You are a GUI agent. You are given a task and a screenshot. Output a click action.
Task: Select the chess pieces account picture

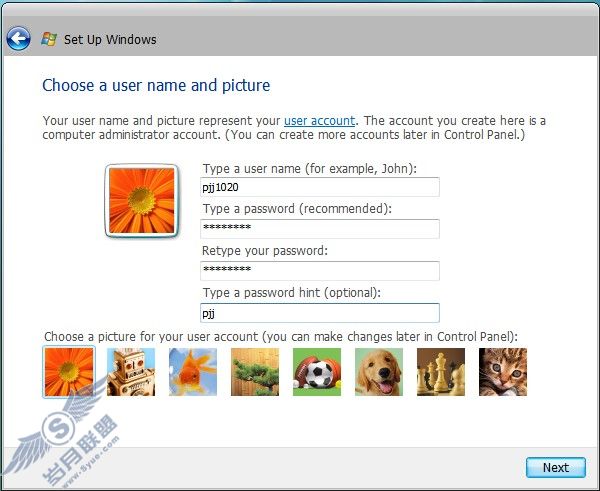441,372
